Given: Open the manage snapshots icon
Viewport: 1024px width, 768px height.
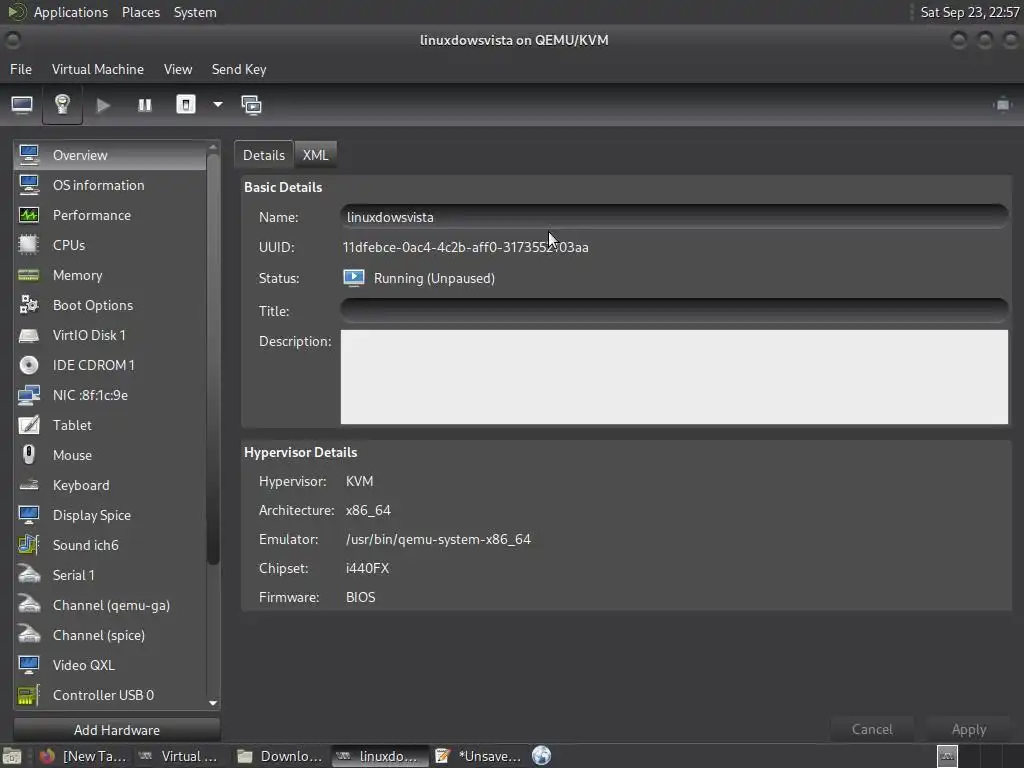Looking at the screenshot, I should [251, 104].
